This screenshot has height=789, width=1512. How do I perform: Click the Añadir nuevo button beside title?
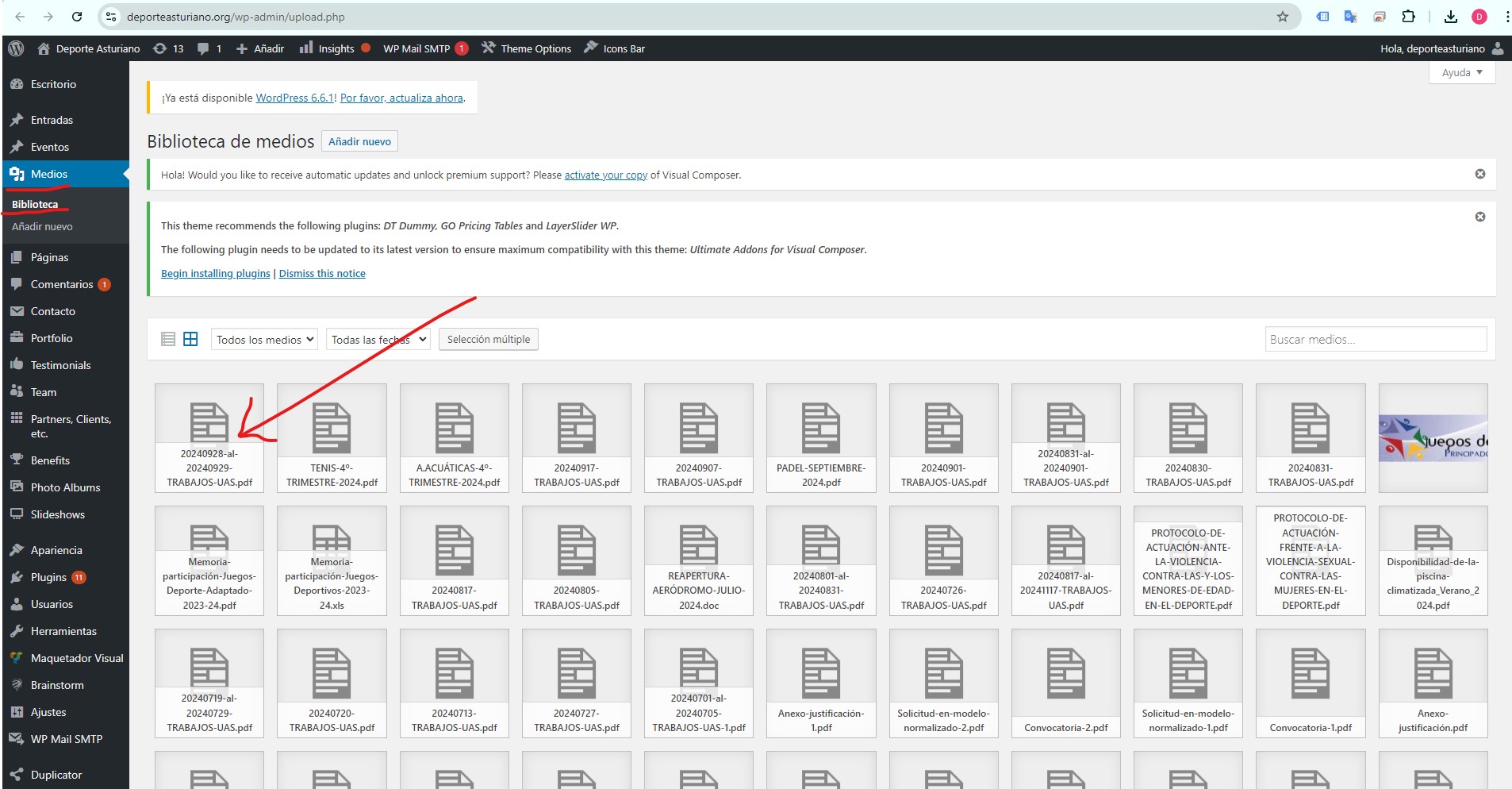click(359, 141)
